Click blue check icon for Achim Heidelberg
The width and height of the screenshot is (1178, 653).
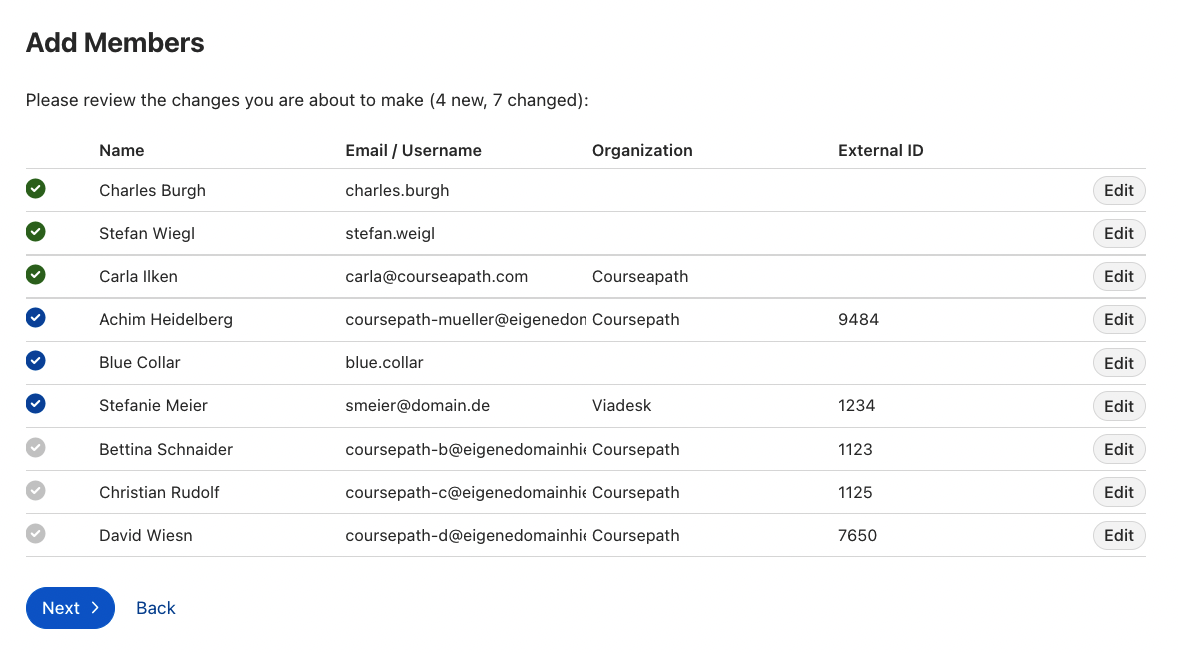[x=36, y=318]
